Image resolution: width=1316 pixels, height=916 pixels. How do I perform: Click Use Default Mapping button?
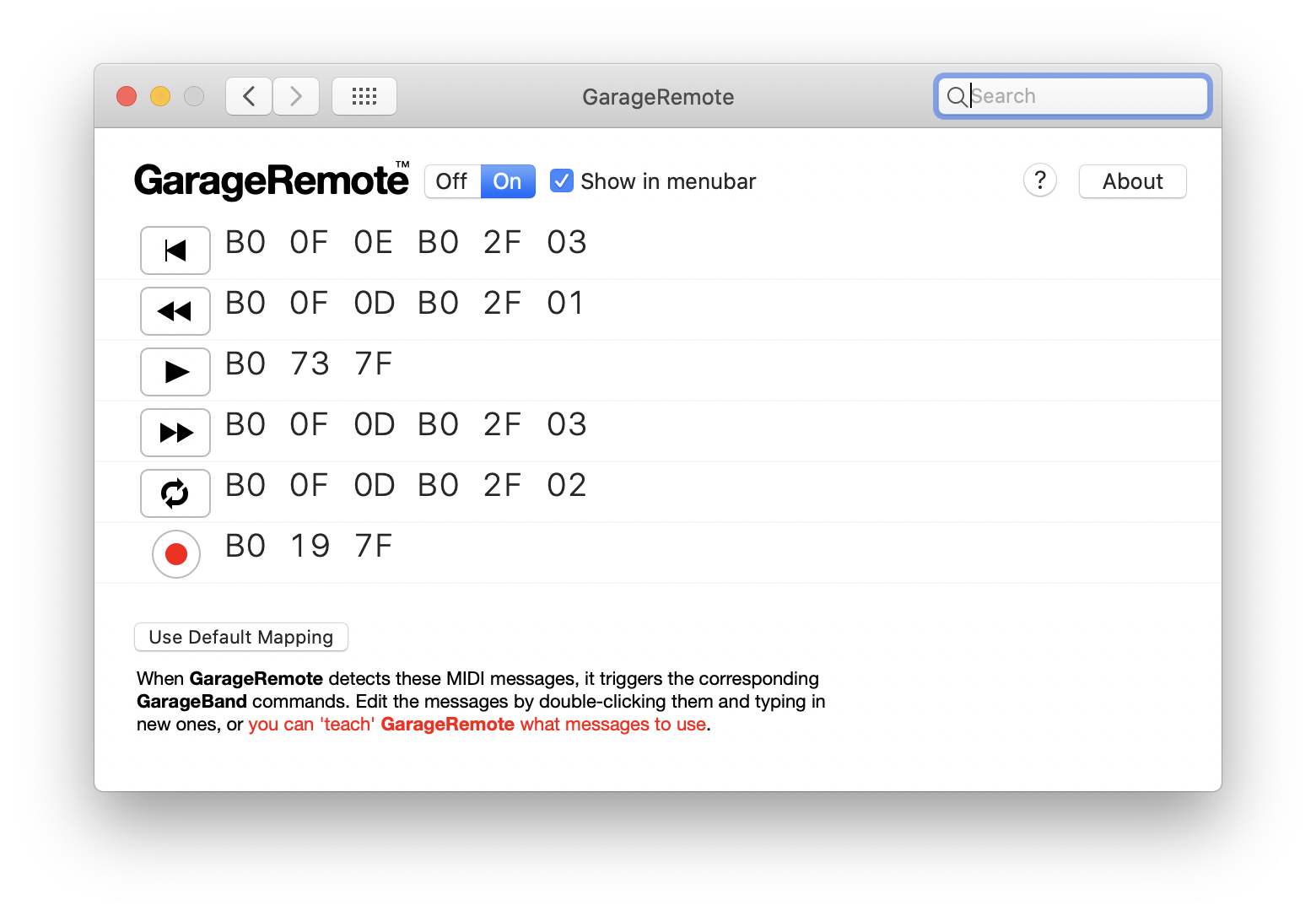[x=241, y=637]
